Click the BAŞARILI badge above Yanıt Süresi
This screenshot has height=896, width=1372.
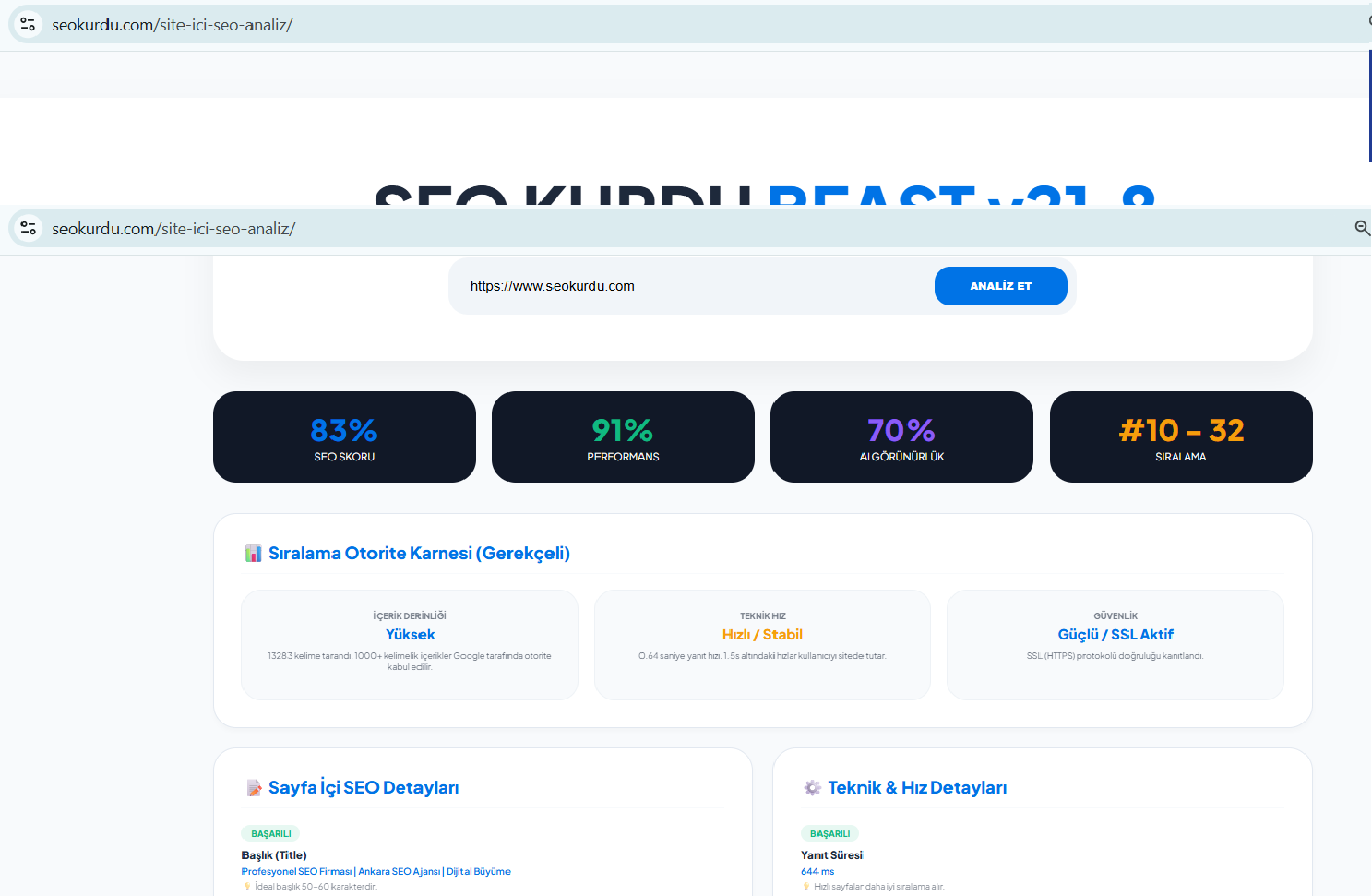click(830, 833)
